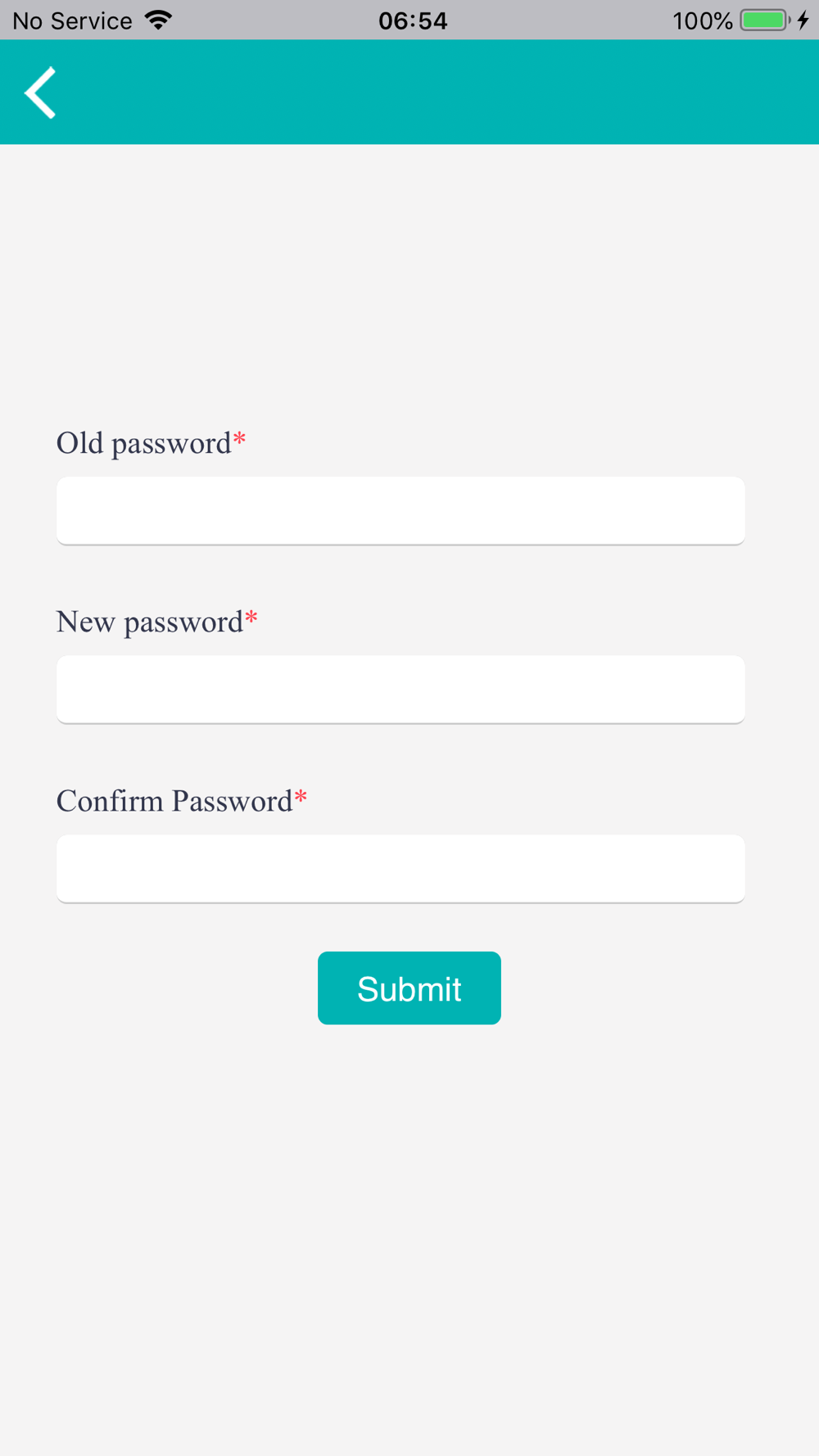Tap the red asterisk beside New password
Screen dimensions: 819x1456
251,617
